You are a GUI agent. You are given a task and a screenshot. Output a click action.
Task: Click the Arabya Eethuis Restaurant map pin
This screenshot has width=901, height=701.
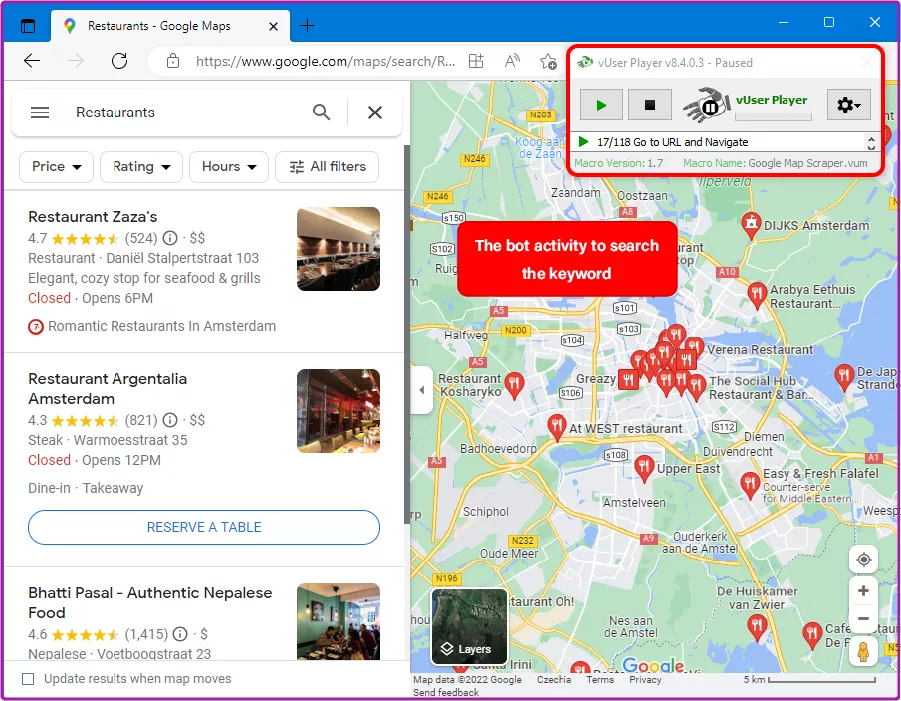(757, 295)
